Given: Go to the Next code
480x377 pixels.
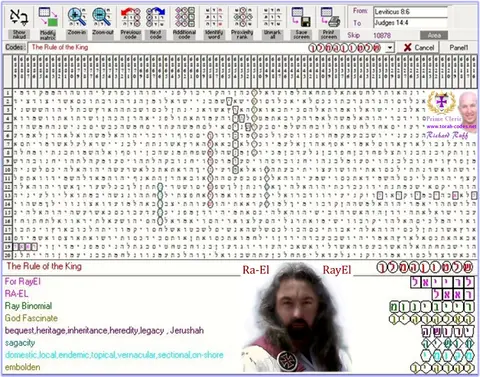Looking at the screenshot, I should [156, 17].
